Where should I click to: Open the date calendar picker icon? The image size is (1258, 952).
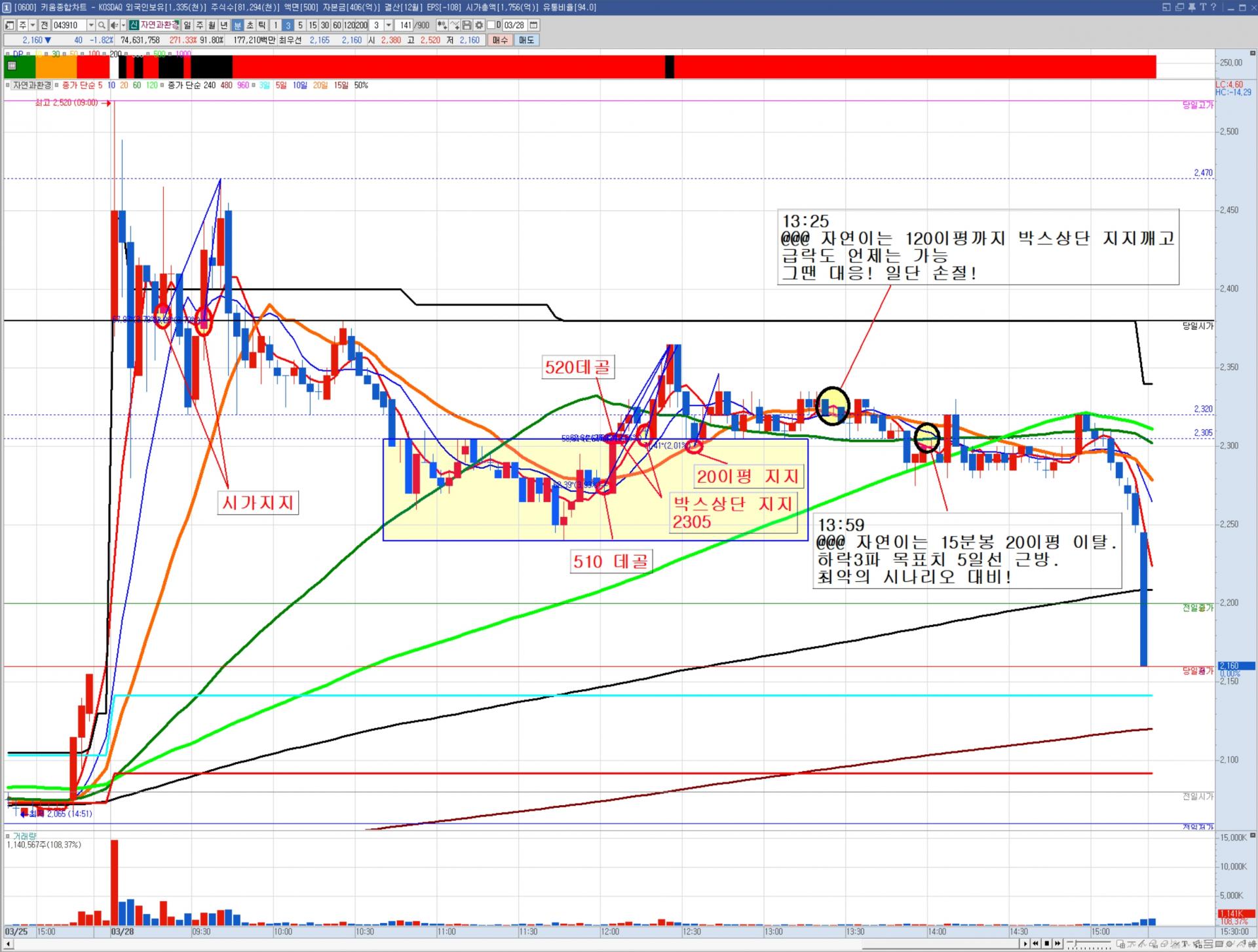(533, 26)
